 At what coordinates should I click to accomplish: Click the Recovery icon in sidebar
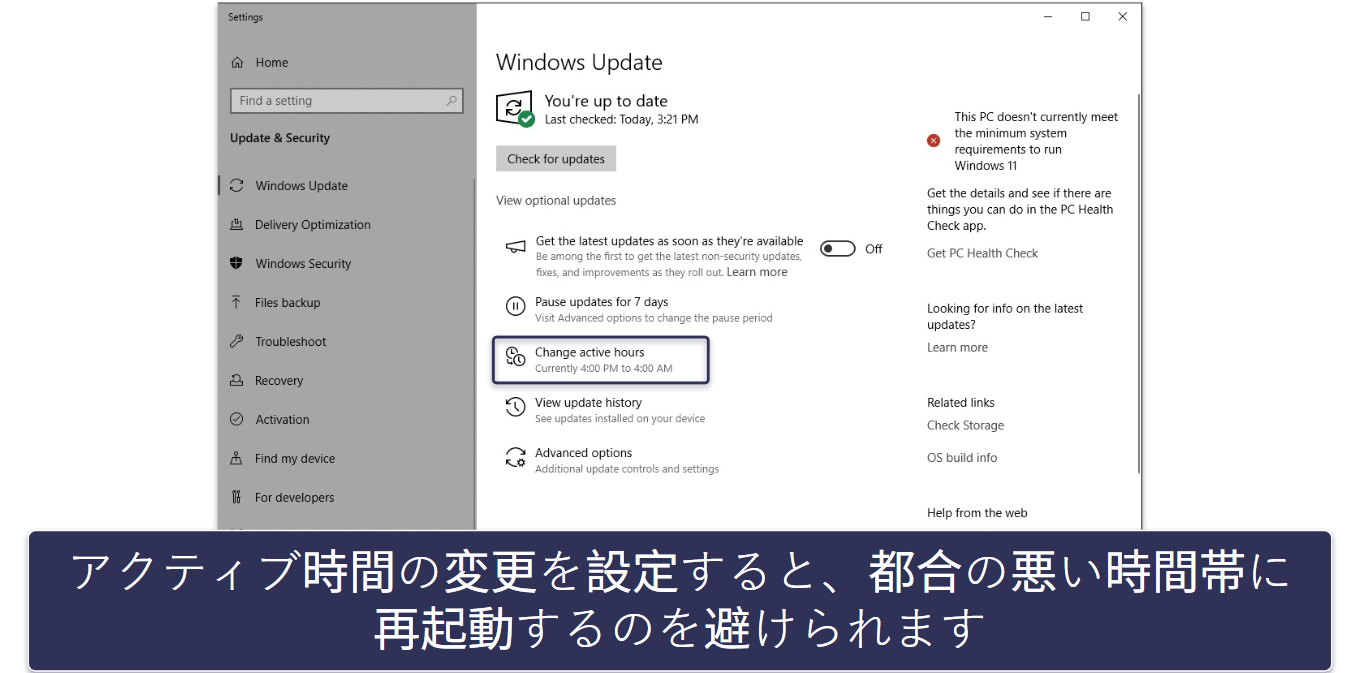(237, 381)
